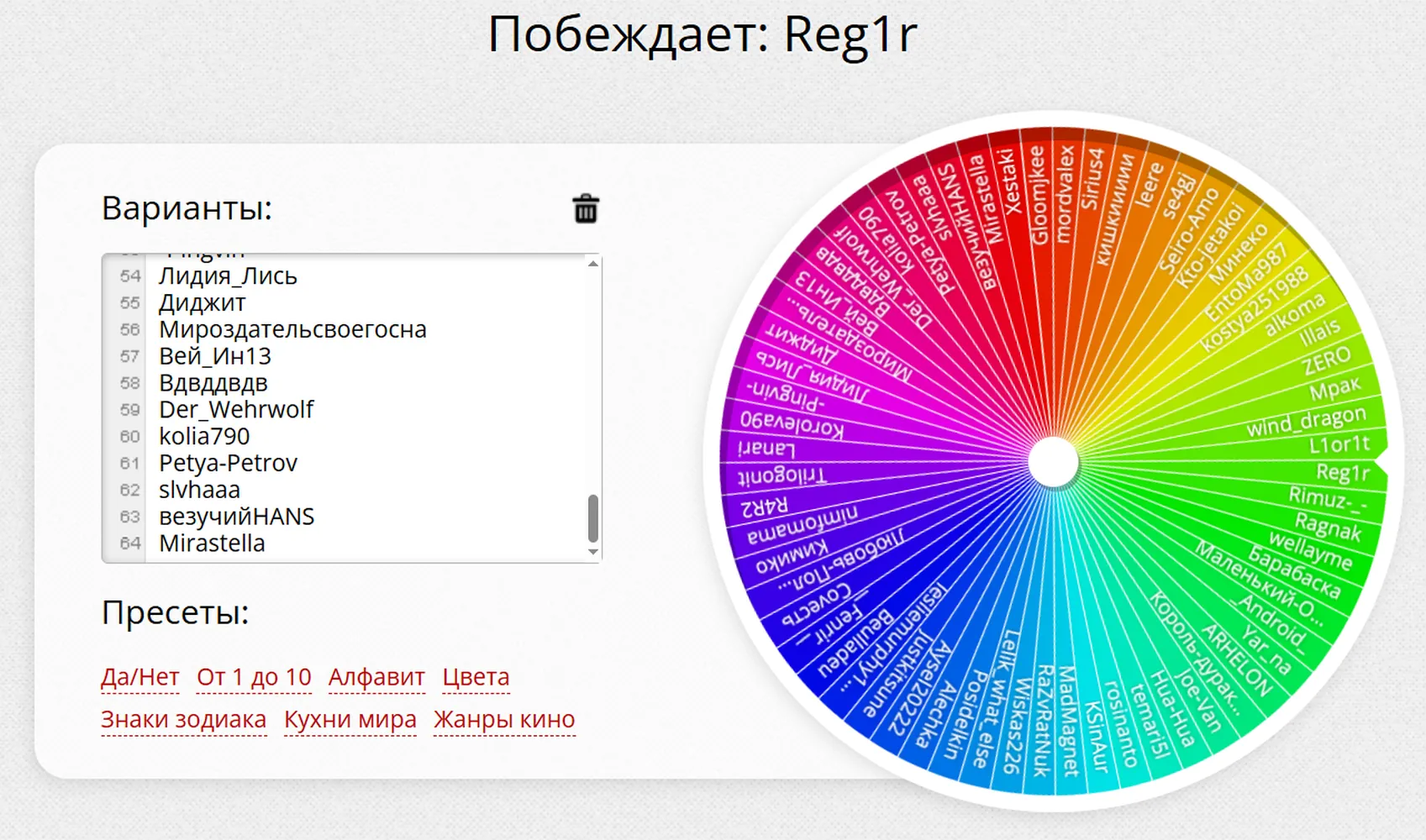Click the Kto-Jetakoi wheel segment
The height and width of the screenshot is (840, 1426).
click(1209, 244)
